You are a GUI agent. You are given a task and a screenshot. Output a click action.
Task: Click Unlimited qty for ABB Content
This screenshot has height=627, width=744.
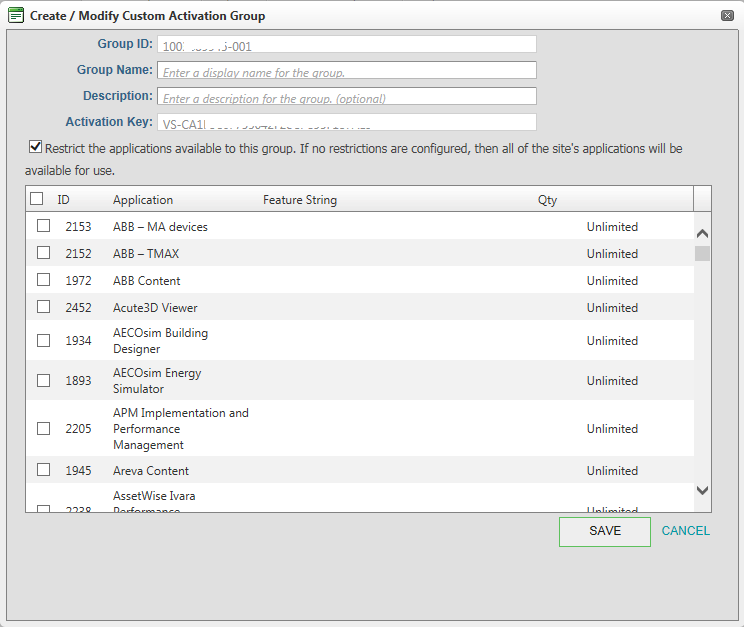(612, 281)
